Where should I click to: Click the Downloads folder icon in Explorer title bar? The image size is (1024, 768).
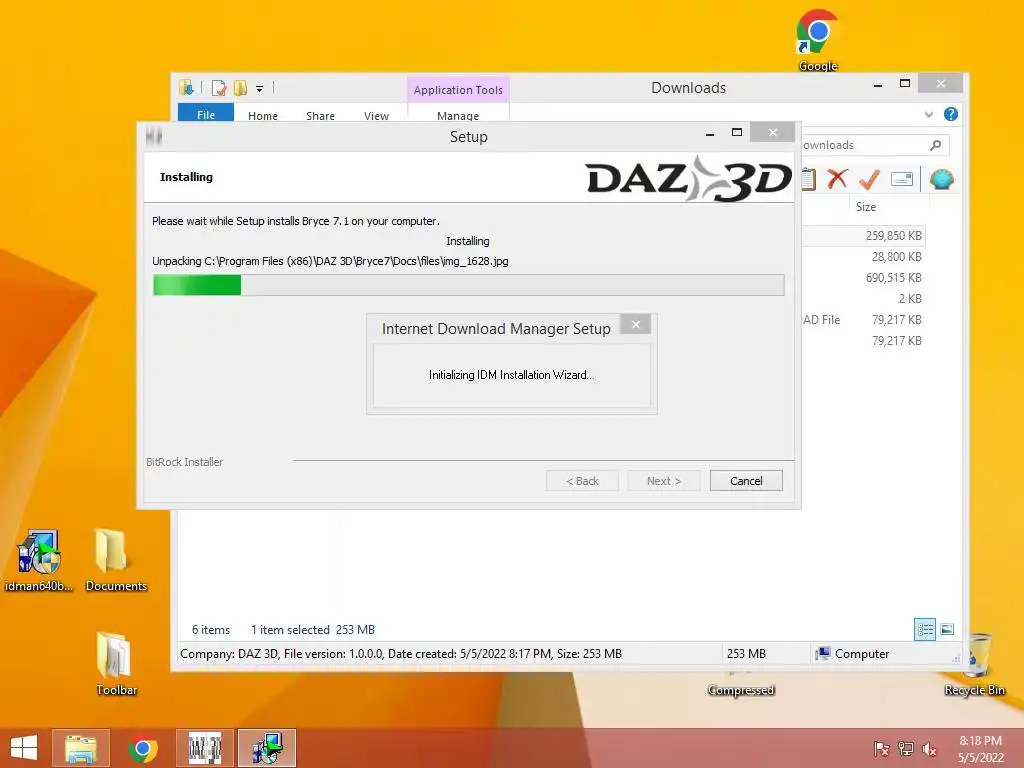tap(186, 88)
